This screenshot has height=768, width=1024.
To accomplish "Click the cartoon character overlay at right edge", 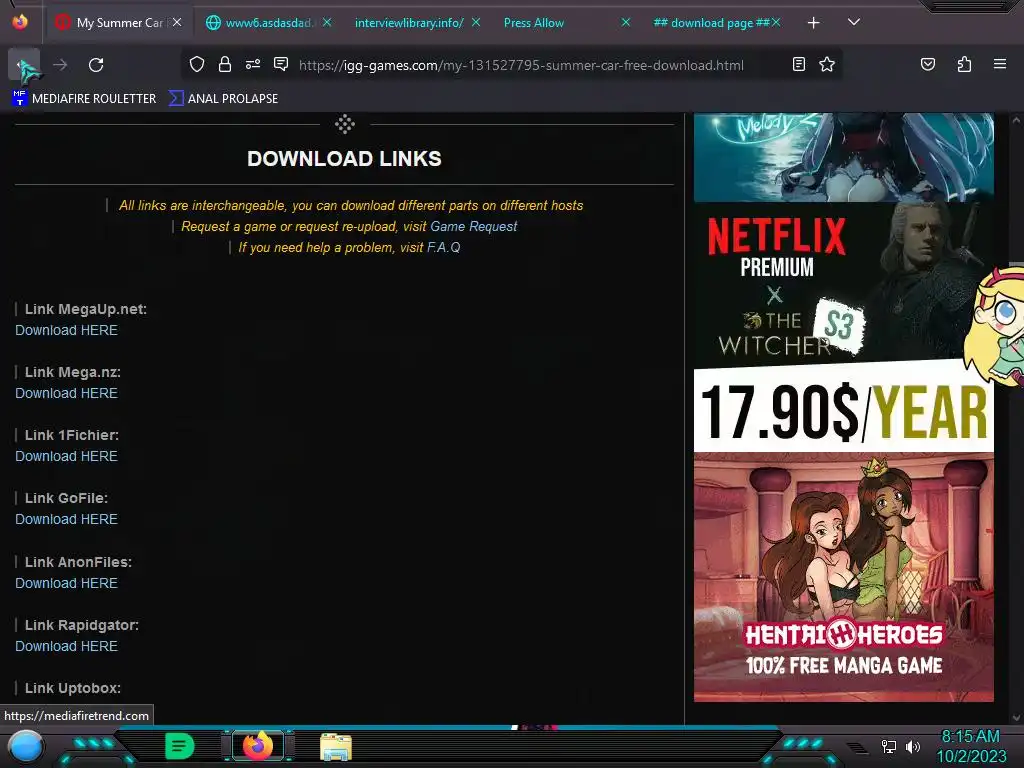I will coord(998,325).
